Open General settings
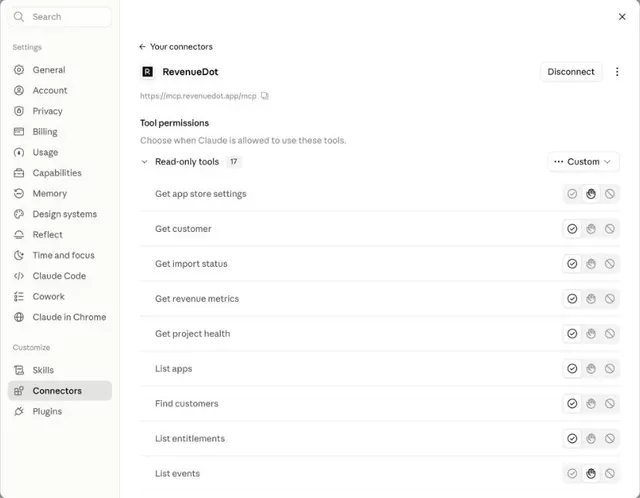 60,70
